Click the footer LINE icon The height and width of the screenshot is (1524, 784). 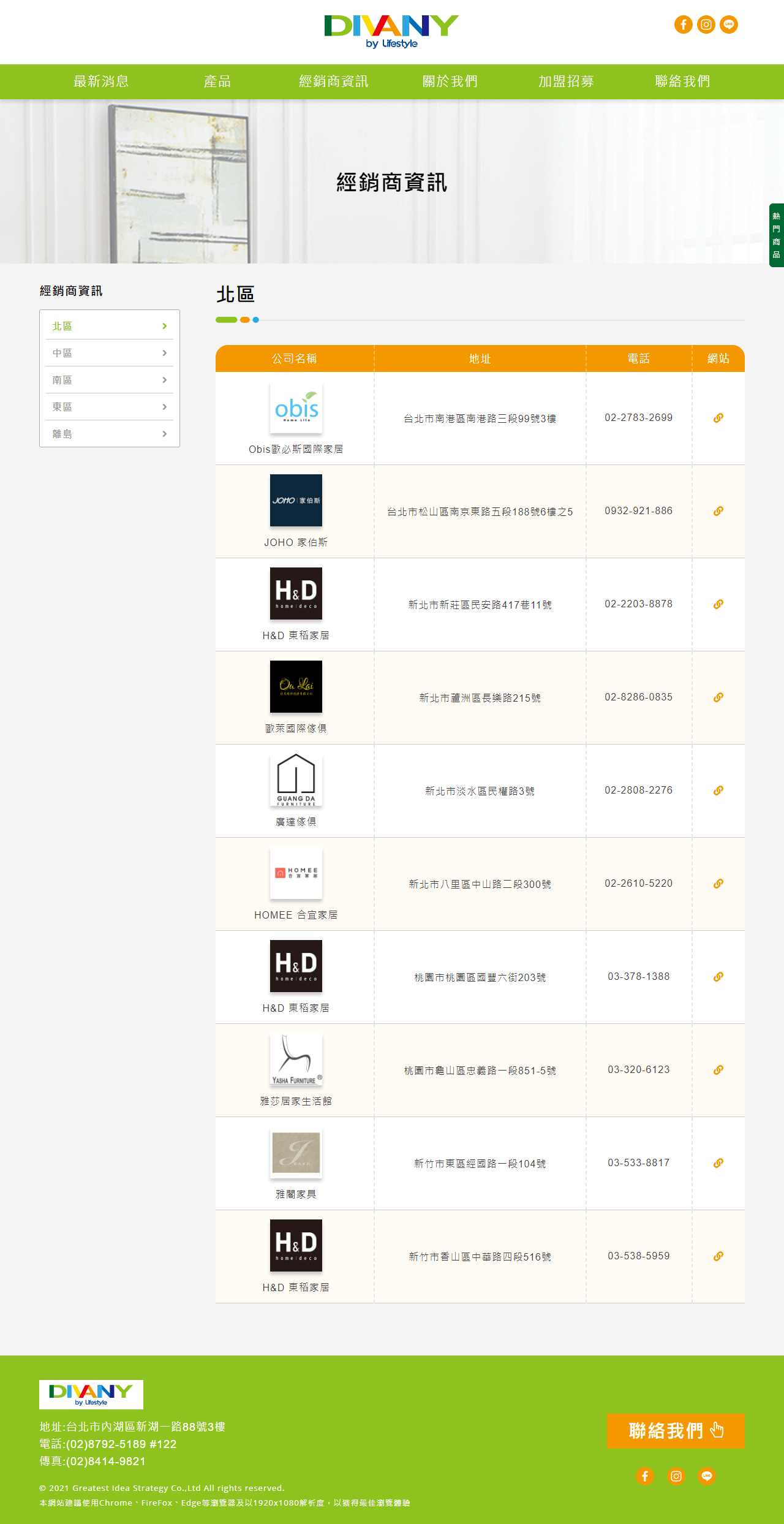707,1476
